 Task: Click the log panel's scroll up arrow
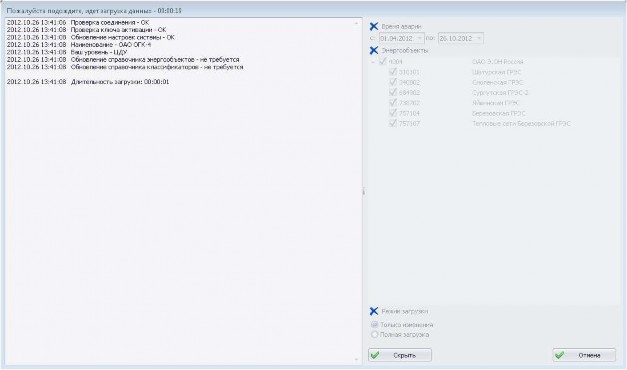click(356, 24)
